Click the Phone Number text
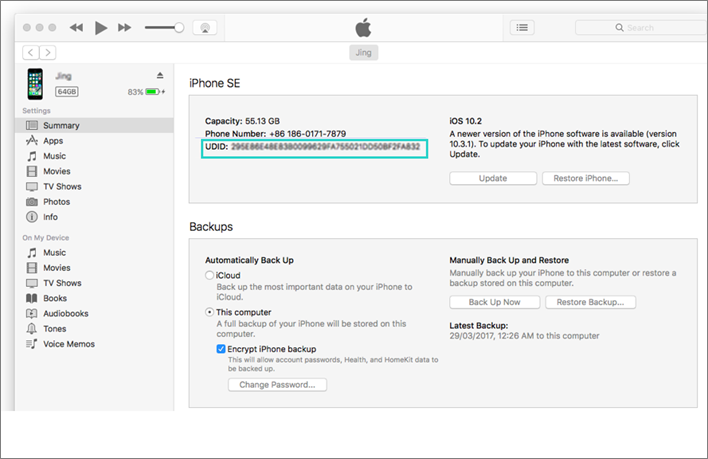Screen dimensions: 708x459 [275, 134]
